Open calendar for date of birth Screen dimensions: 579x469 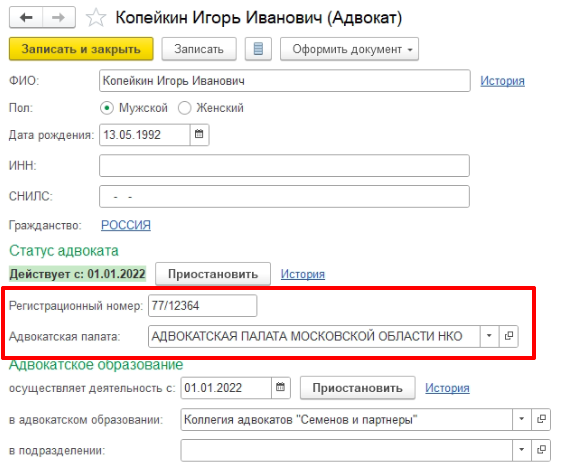coord(199,134)
